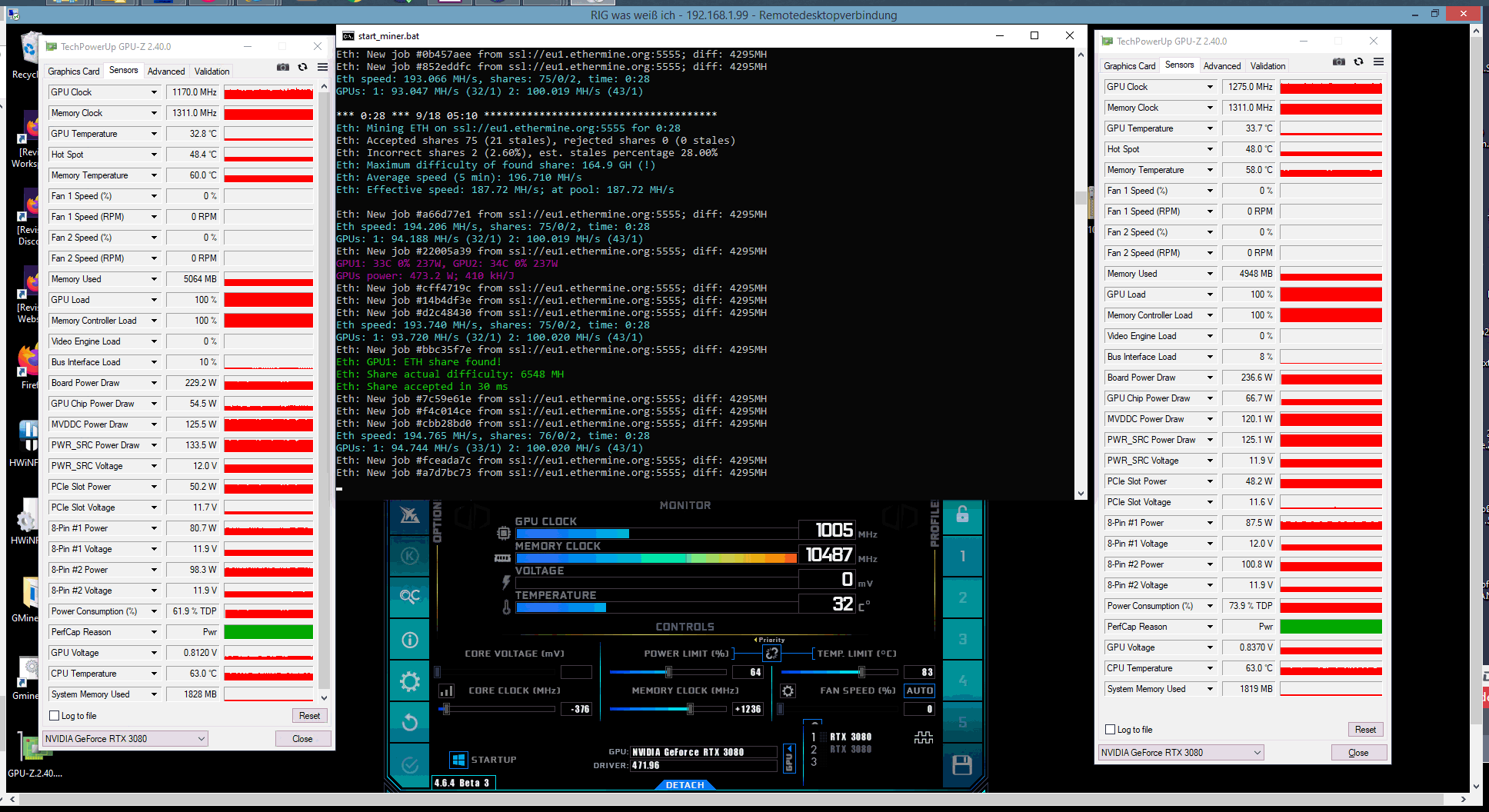
Task: Open fan settings gear beside Fan Speed
Action: point(788,691)
